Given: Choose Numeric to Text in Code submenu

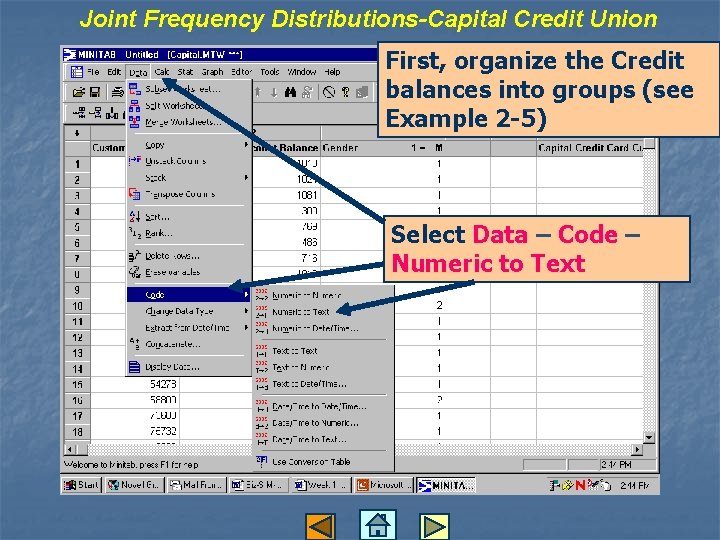Looking at the screenshot, I should (300, 312).
